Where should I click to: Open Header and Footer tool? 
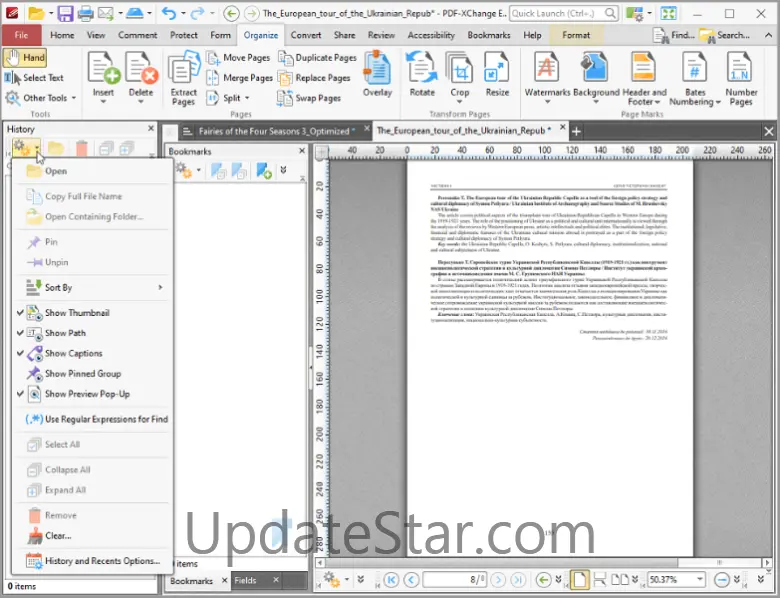tap(644, 79)
